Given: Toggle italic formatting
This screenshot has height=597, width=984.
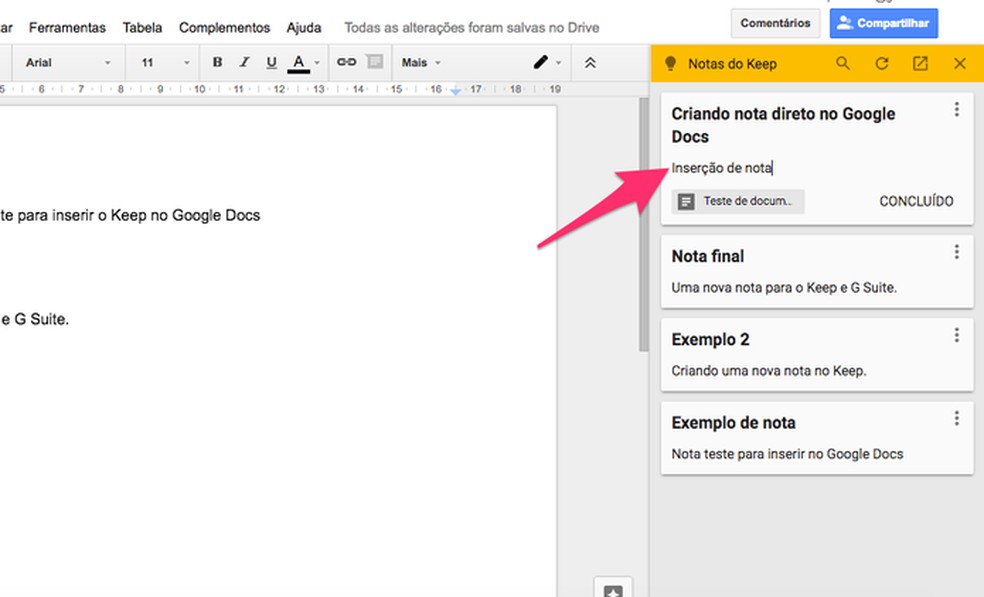Looking at the screenshot, I should [243, 62].
